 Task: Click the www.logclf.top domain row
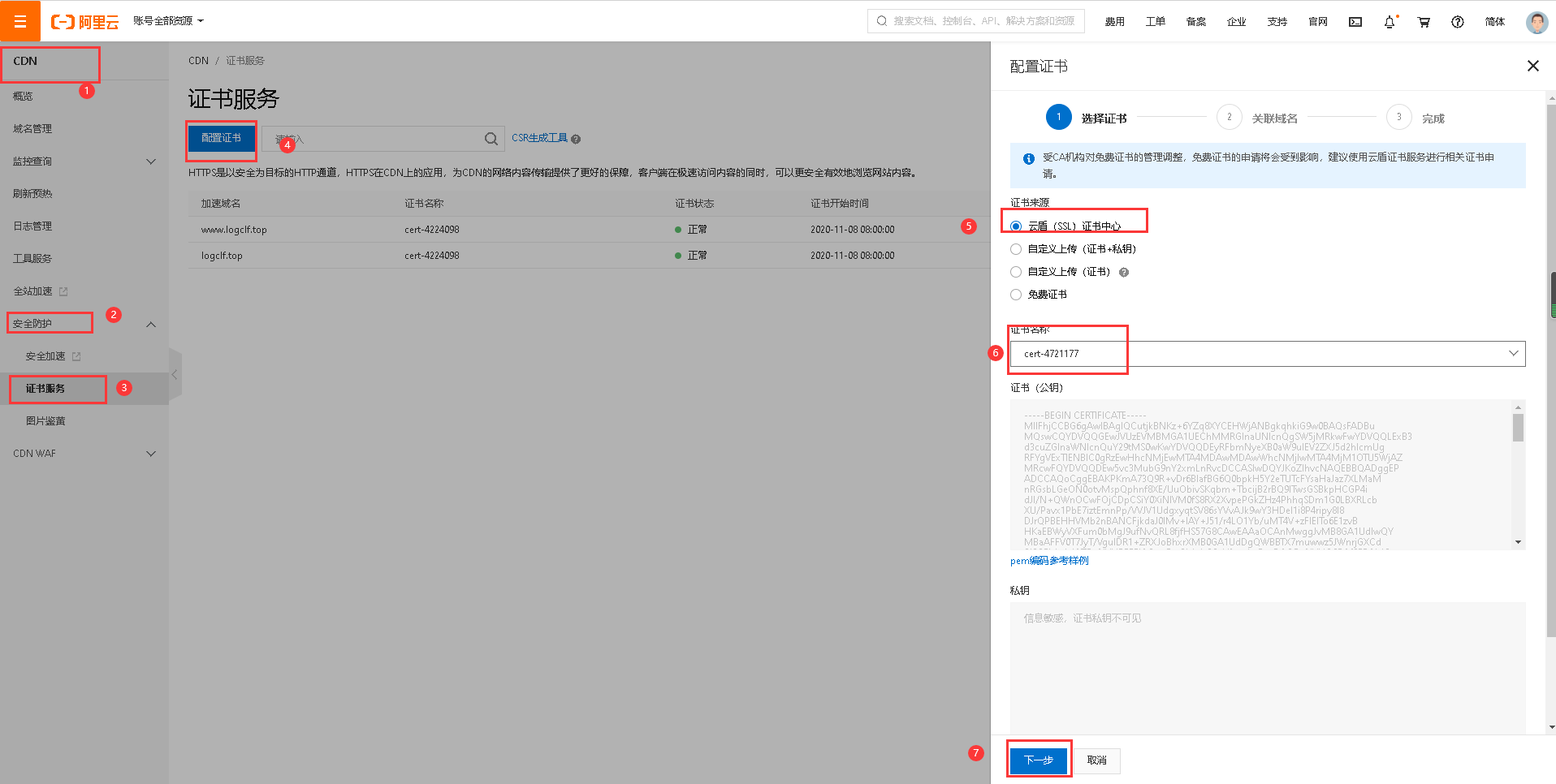[x=589, y=230]
